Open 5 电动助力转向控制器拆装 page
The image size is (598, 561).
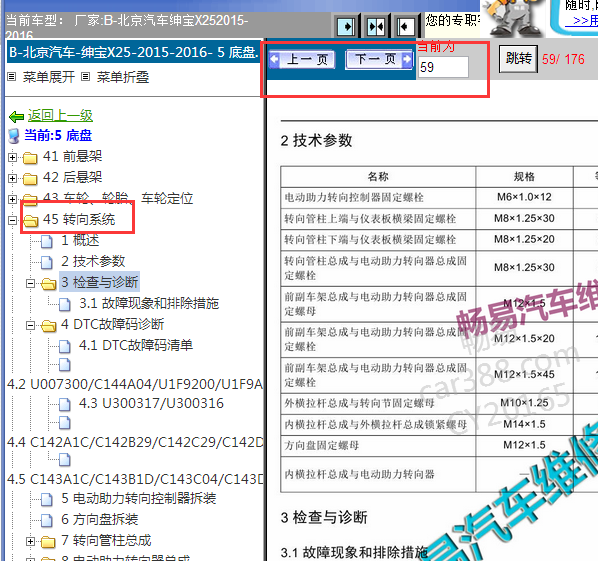point(138,498)
